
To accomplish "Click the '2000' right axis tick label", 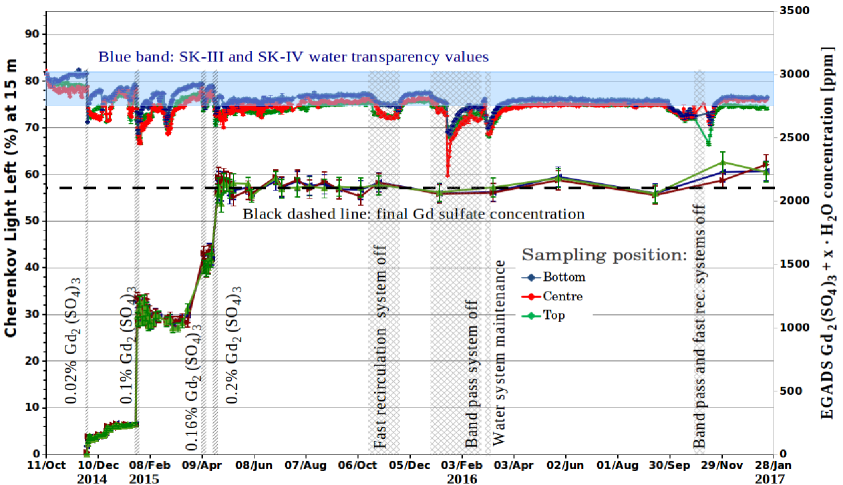I will click(x=795, y=201).
